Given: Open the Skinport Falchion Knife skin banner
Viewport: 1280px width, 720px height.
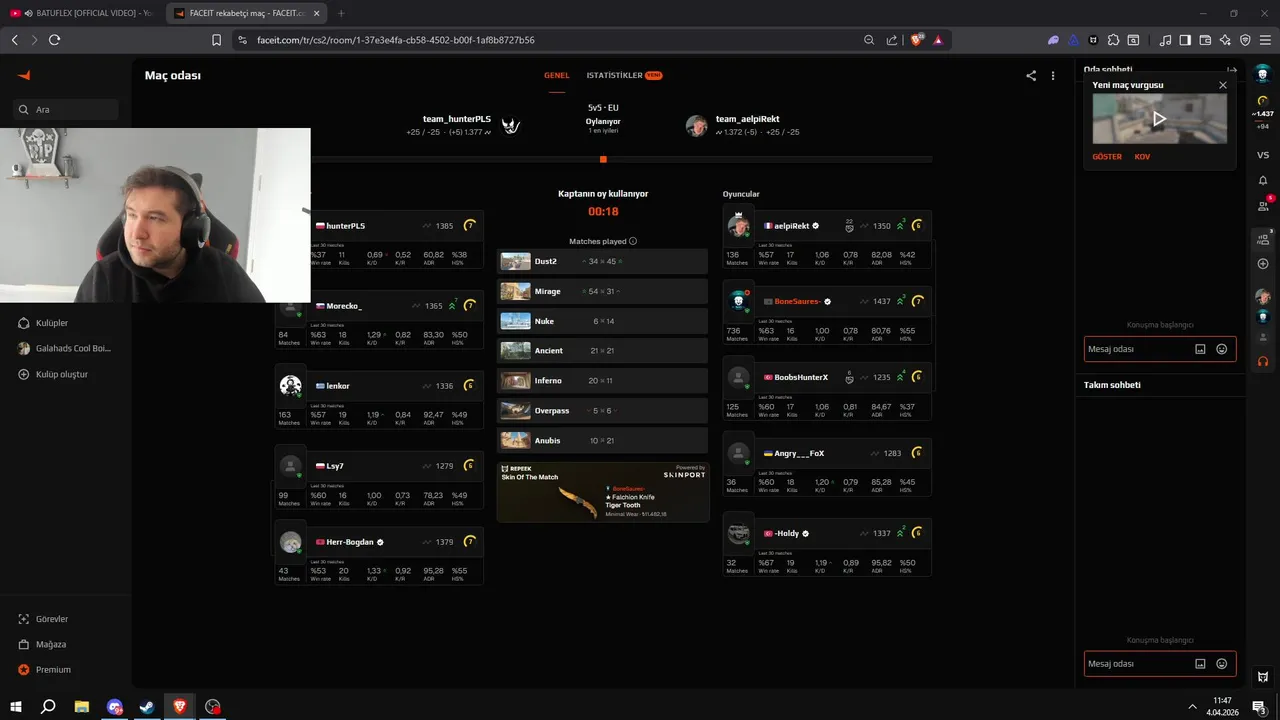Looking at the screenshot, I should (x=602, y=492).
